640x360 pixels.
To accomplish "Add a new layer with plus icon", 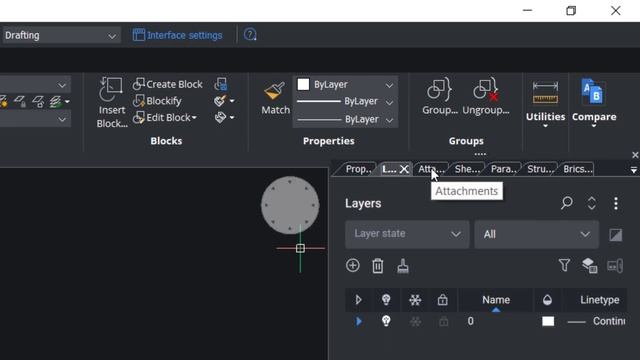I will tap(353, 266).
